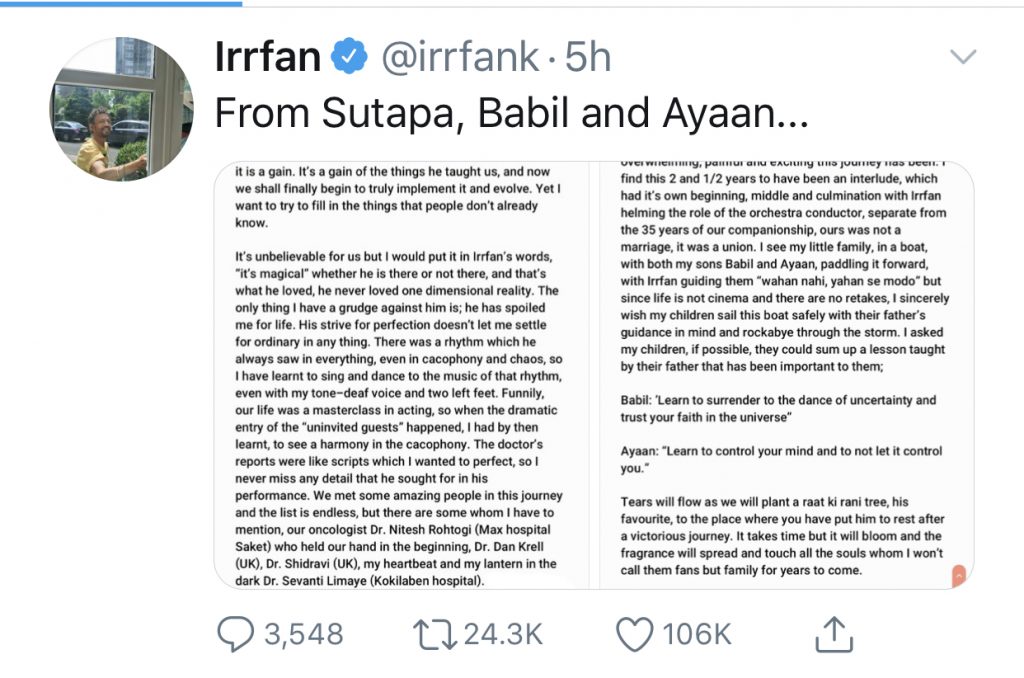This screenshot has height=678, width=1024.
Task: Click the blue filled loading bar at top
Action: 120,3
